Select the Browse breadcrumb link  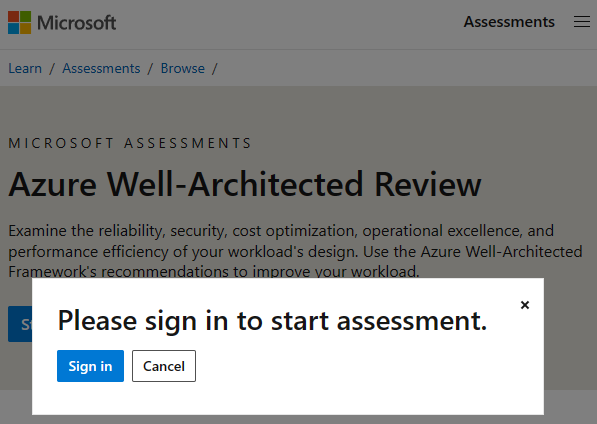pyautogui.click(x=183, y=69)
